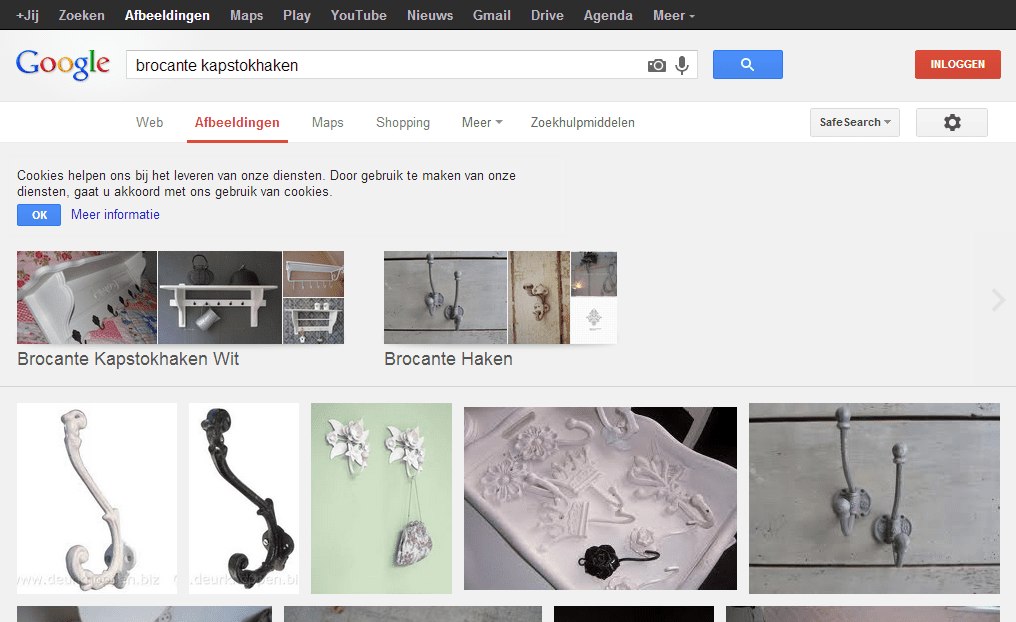Open Gmail in the top bar

(492, 16)
